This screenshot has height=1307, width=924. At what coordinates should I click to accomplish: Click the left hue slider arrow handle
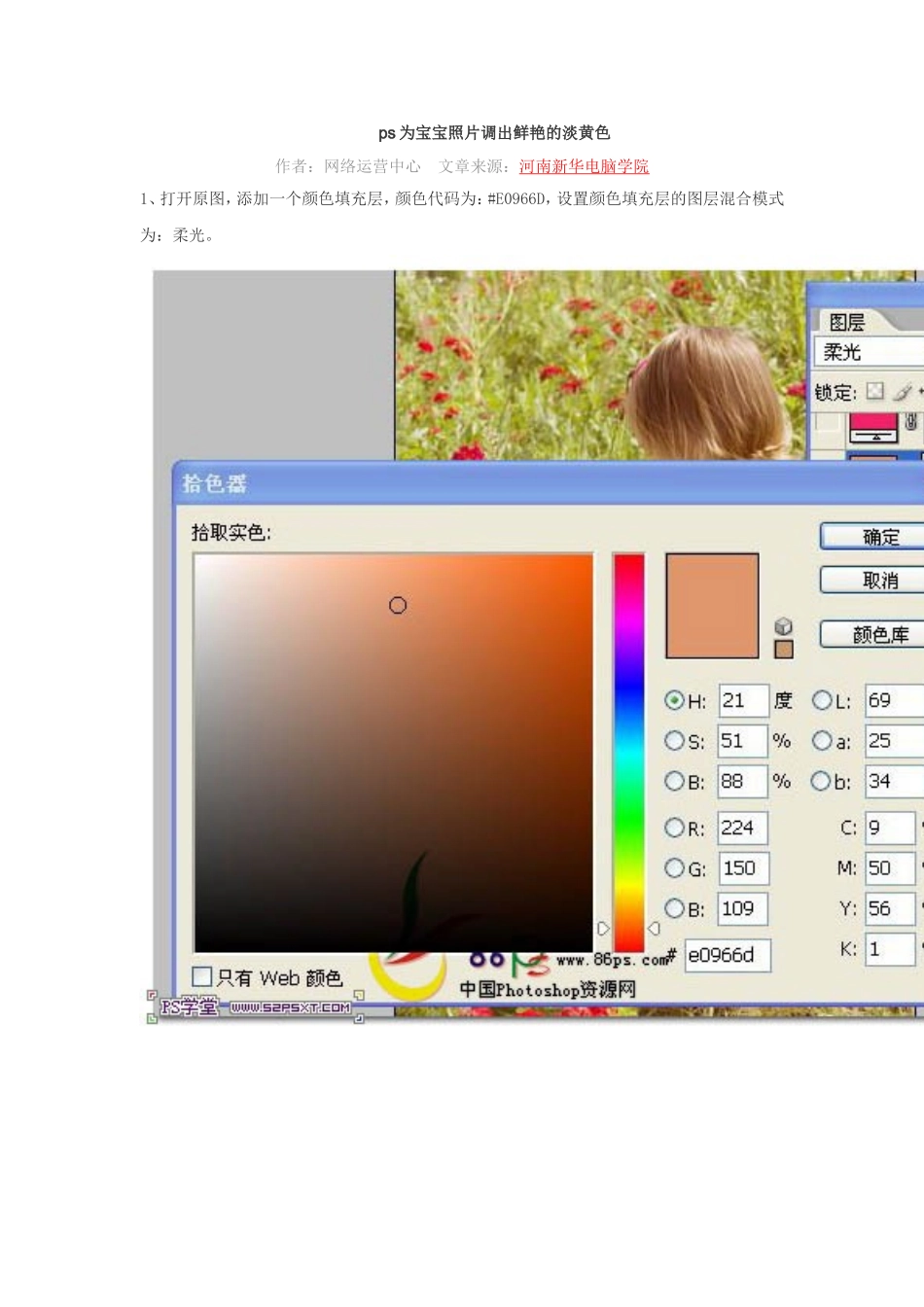pyautogui.click(x=603, y=929)
